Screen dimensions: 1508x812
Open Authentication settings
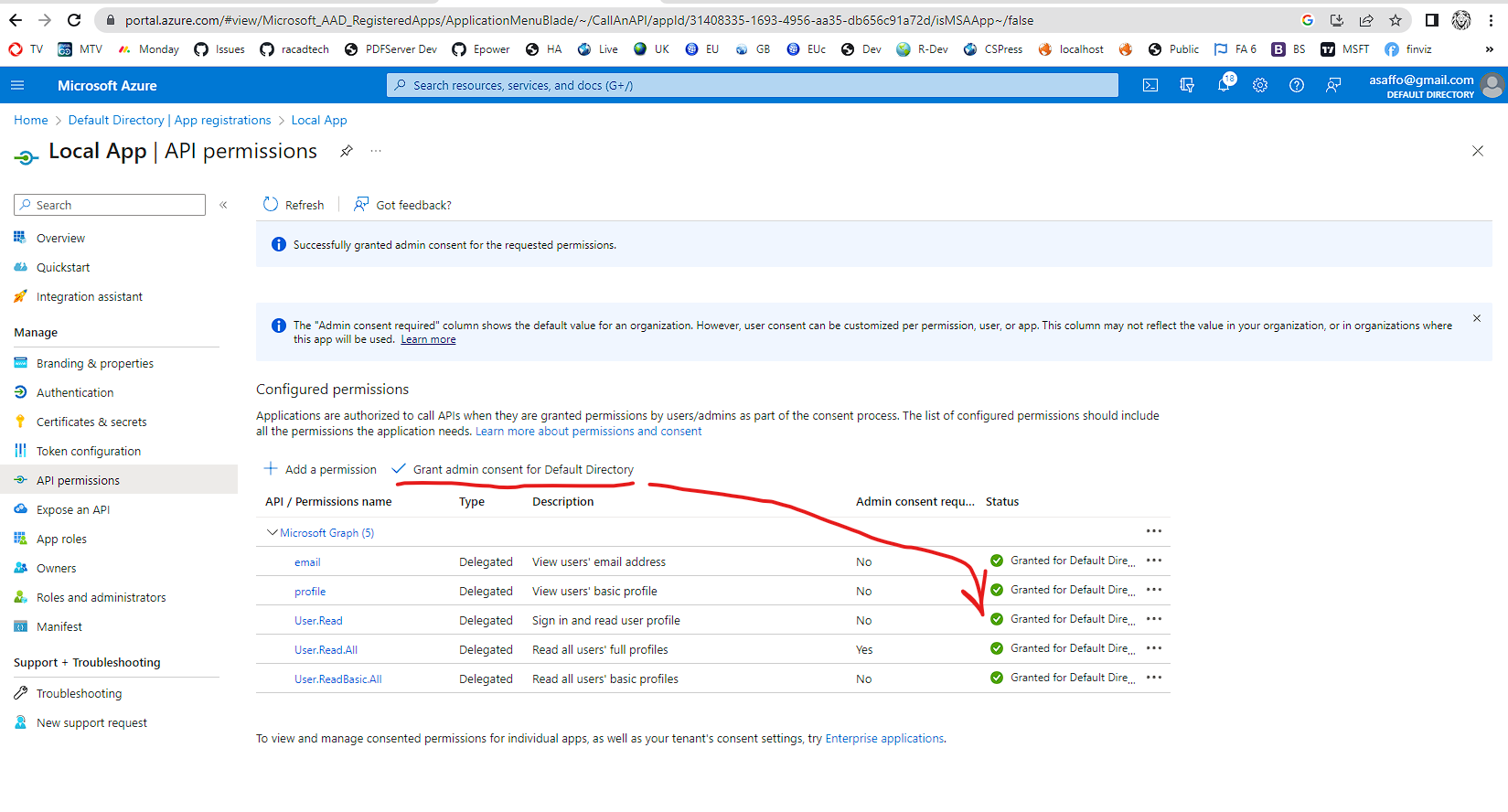[x=75, y=392]
